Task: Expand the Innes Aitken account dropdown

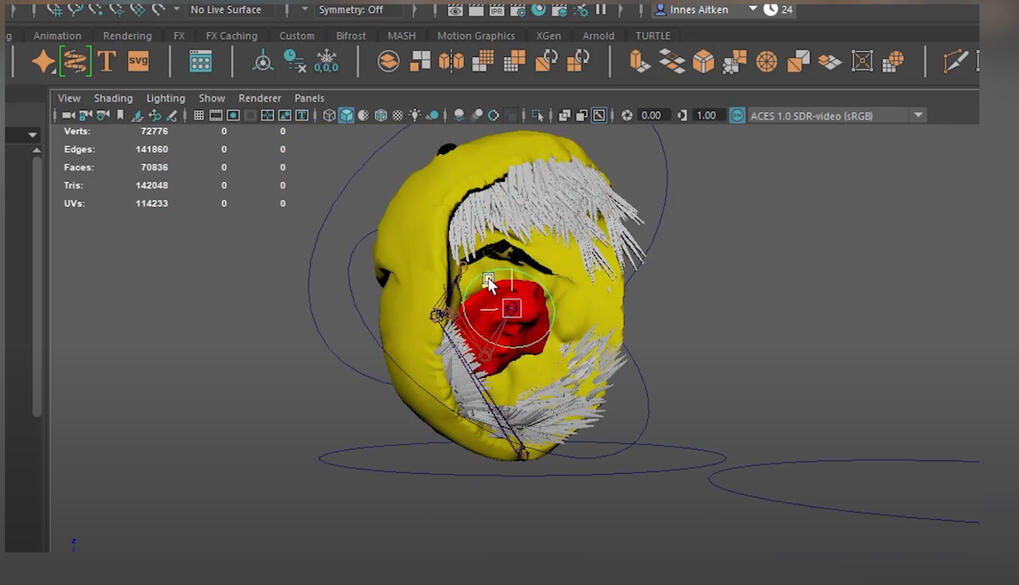Action: tap(753, 9)
